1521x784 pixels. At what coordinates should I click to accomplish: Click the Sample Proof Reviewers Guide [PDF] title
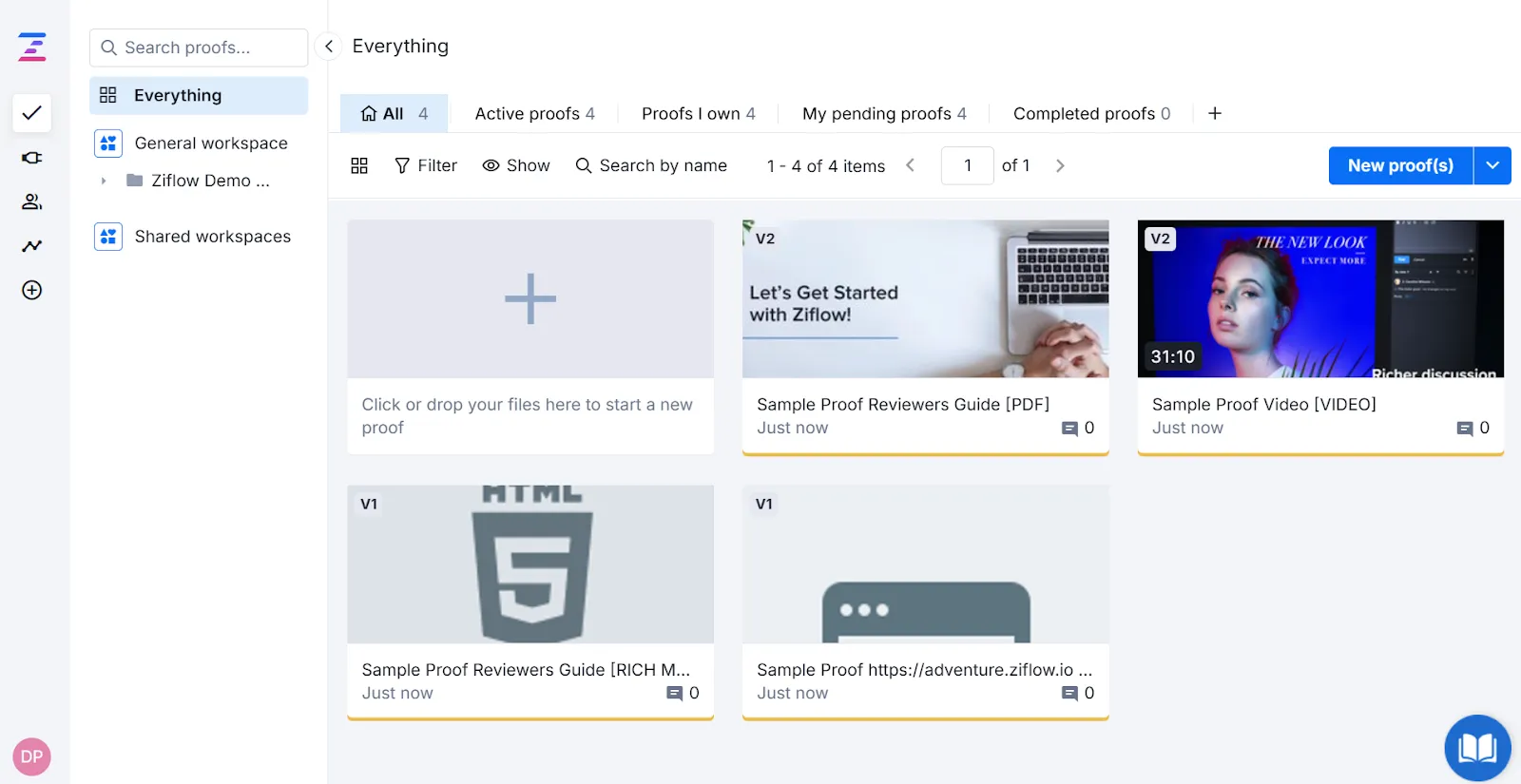point(903,404)
